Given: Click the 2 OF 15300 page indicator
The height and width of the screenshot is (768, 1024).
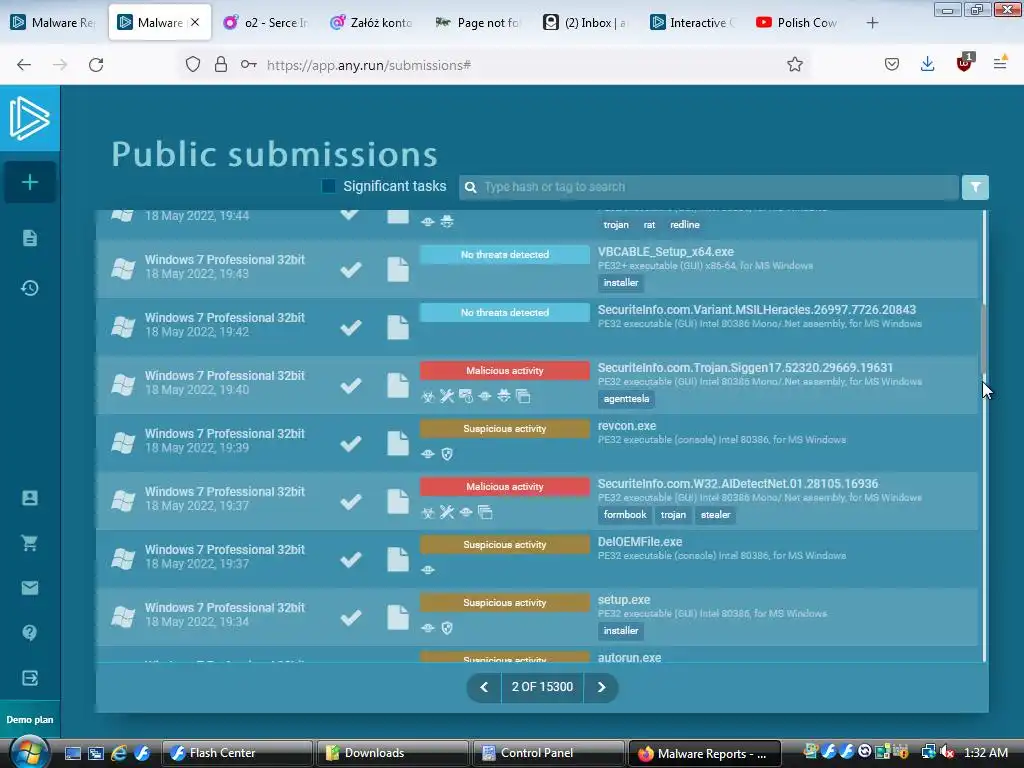Looking at the screenshot, I should pyautogui.click(x=542, y=687).
